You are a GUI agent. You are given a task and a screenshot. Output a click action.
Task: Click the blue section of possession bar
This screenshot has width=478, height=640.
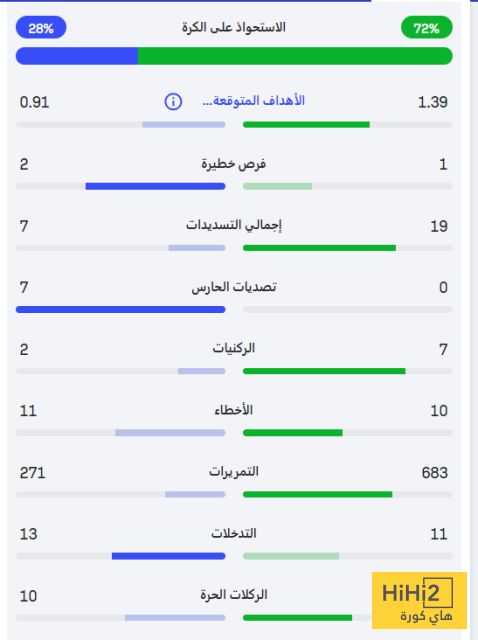(x=77, y=56)
